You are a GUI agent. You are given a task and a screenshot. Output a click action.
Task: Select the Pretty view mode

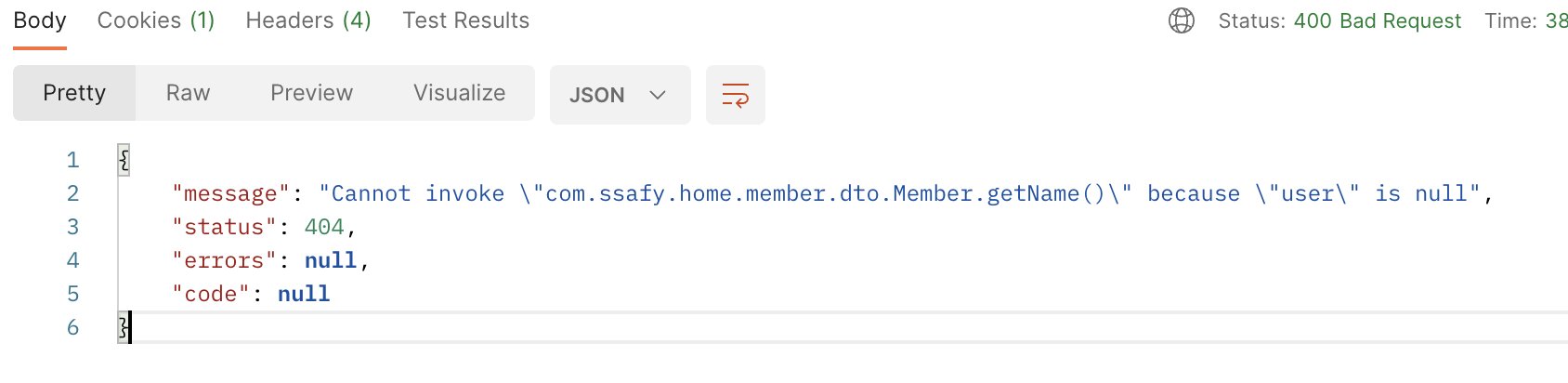[x=74, y=93]
